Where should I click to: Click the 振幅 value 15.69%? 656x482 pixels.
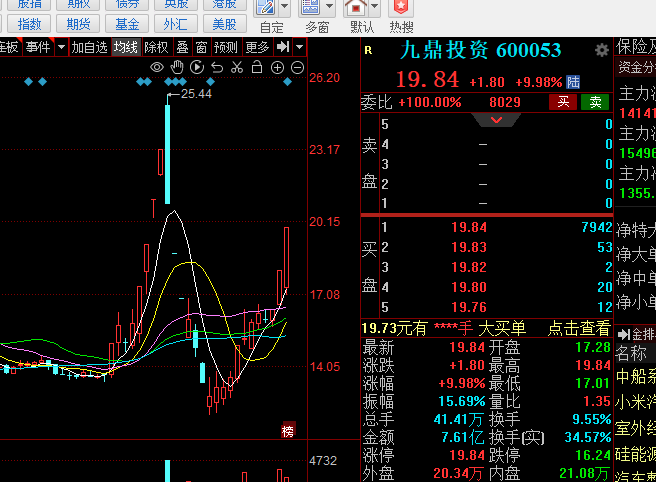pyautogui.click(x=461, y=401)
